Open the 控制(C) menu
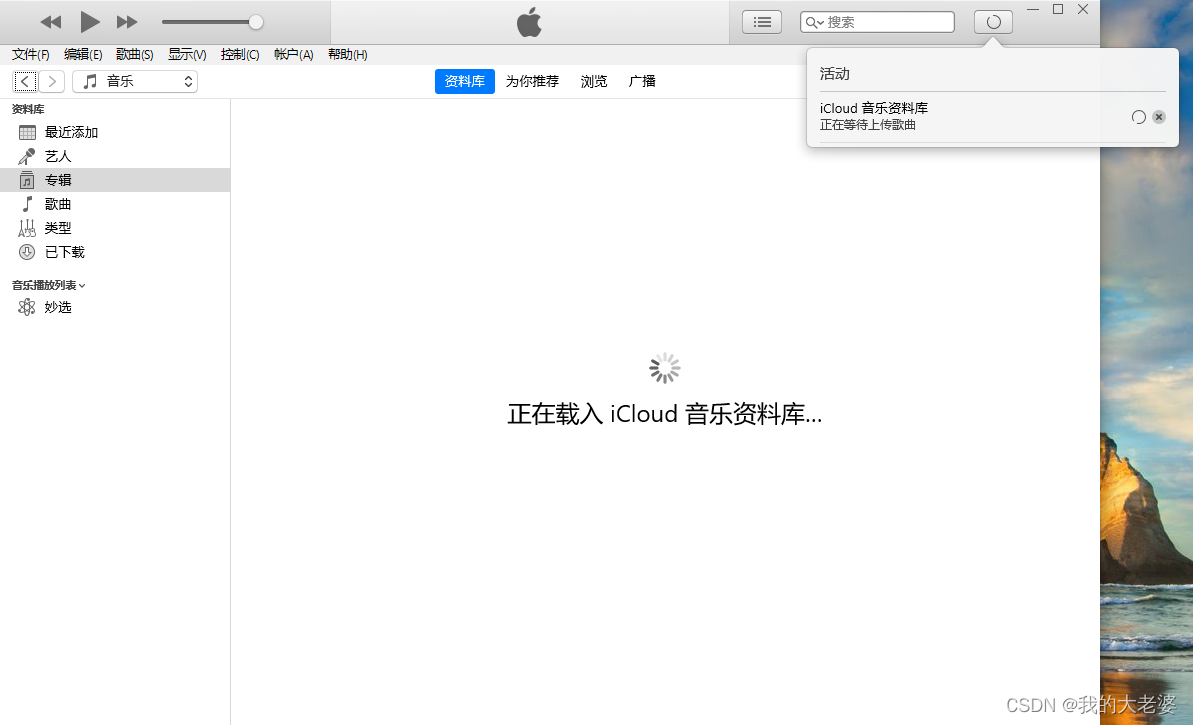The image size is (1193, 725). pyautogui.click(x=240, y=54)
